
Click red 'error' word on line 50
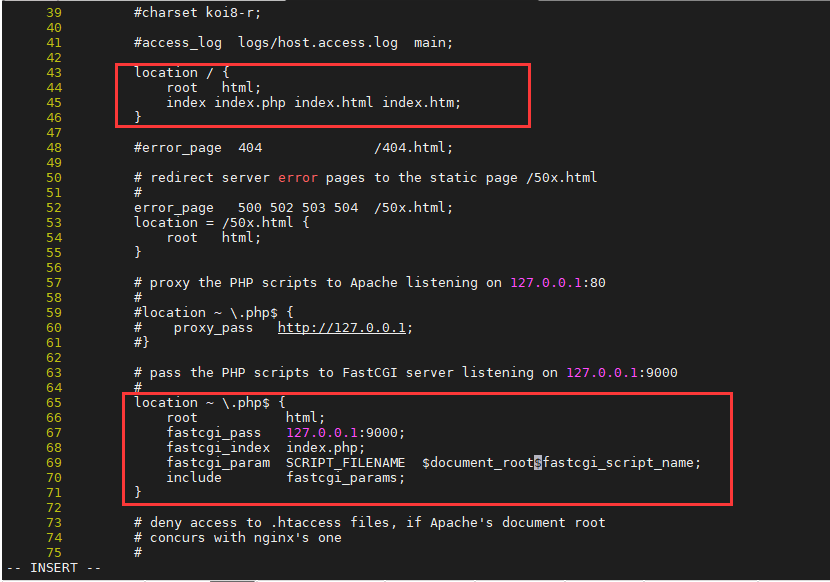[x=297, y=178]
